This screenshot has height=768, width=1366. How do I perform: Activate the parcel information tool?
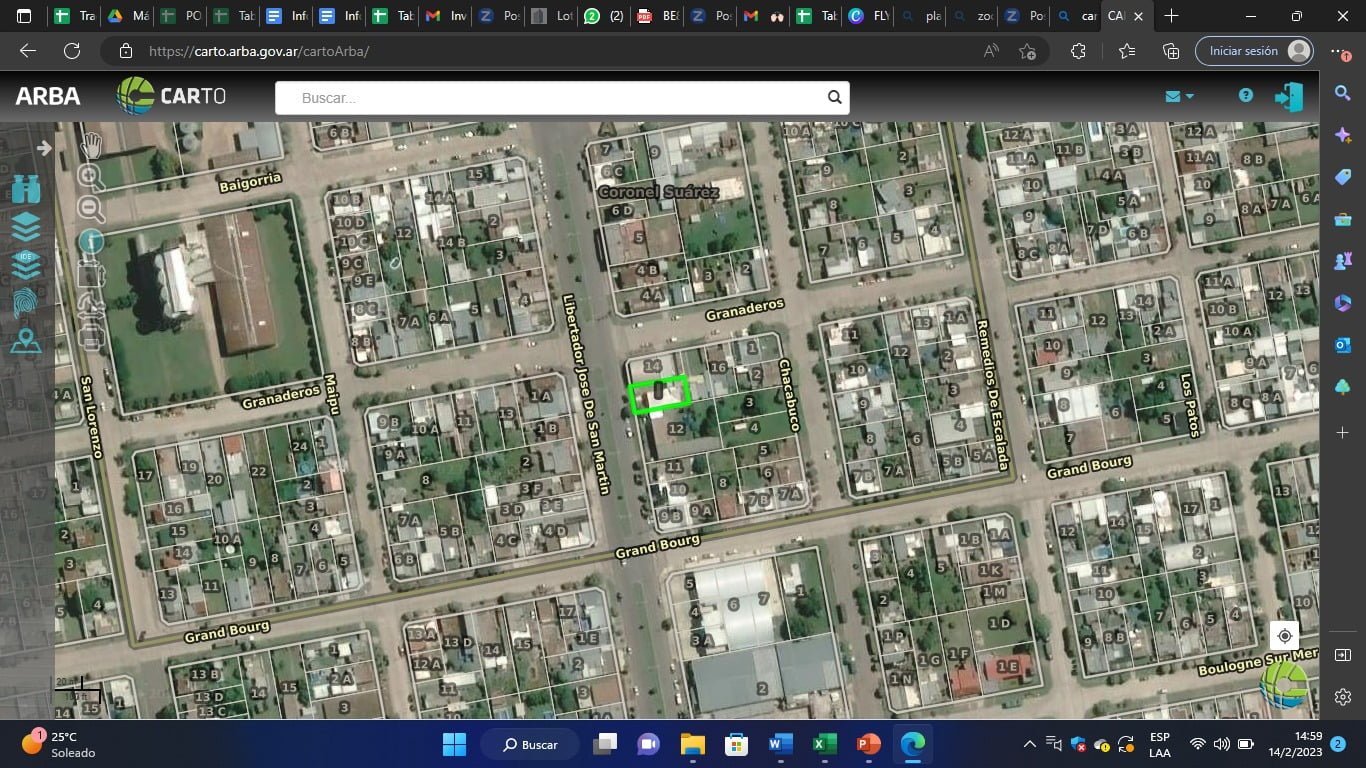[91, 240]
